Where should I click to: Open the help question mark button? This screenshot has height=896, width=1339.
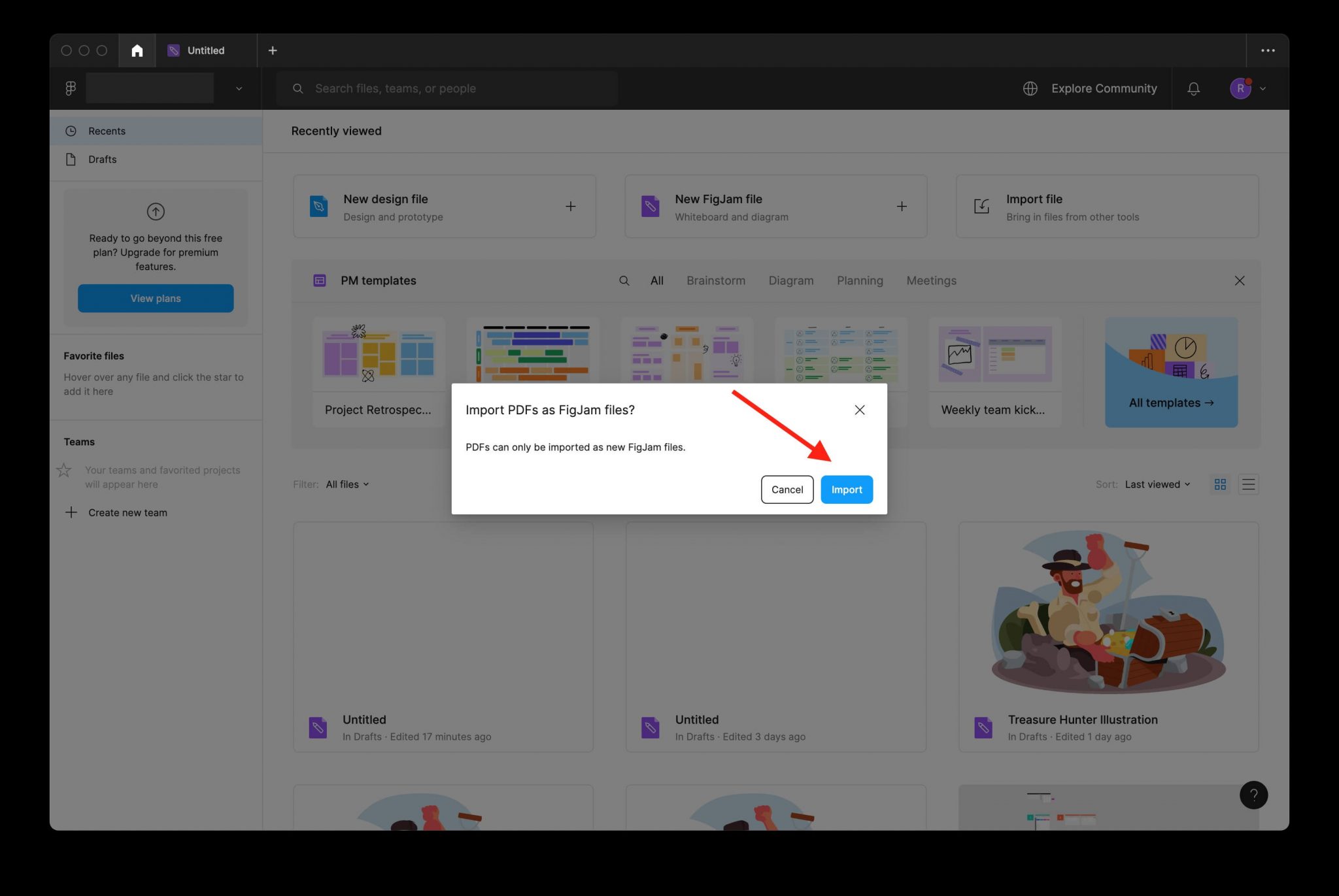[x=1253, y=795]
